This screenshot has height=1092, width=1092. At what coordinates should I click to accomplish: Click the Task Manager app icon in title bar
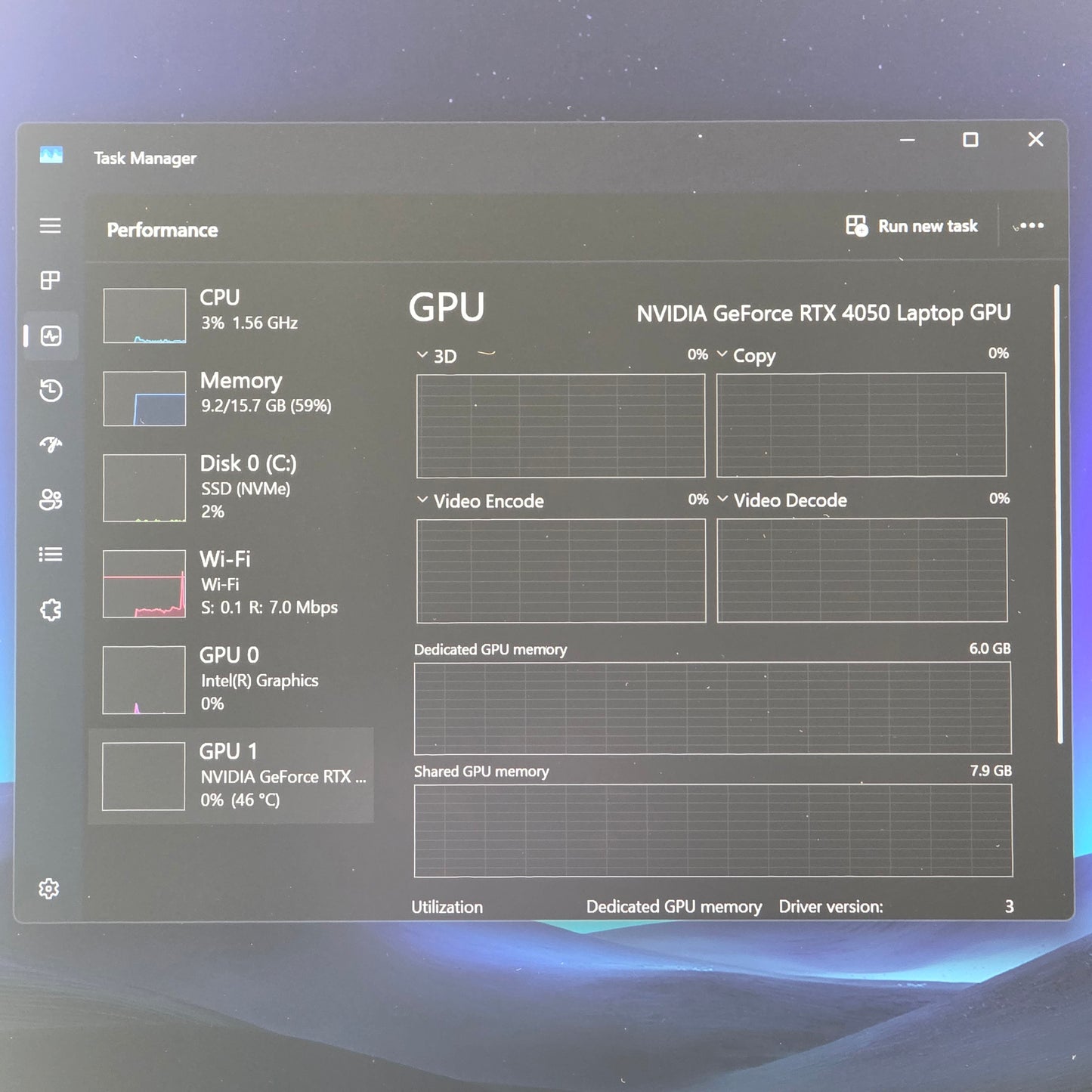click(x=51, y=156)
